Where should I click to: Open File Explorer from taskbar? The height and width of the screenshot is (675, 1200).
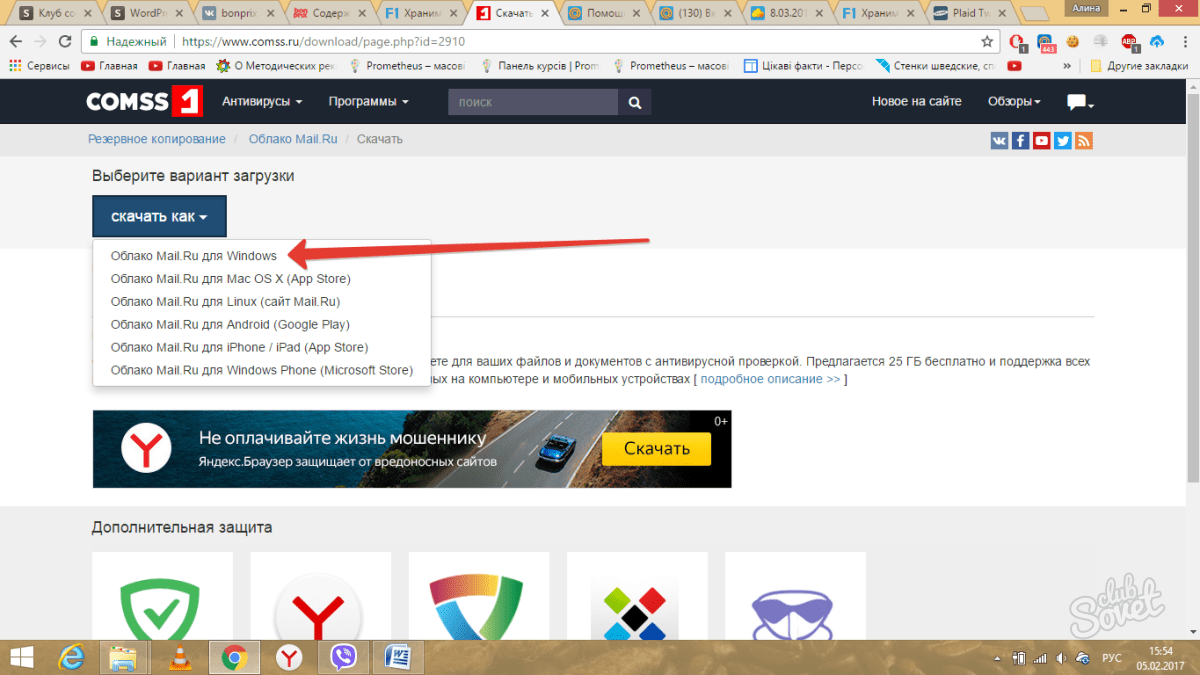coord(123,657)
